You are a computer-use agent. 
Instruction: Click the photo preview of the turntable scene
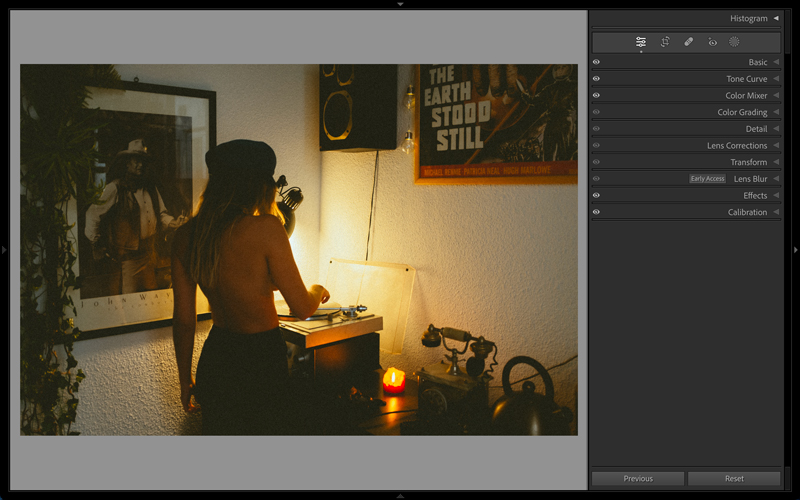(x=298, y=250)
